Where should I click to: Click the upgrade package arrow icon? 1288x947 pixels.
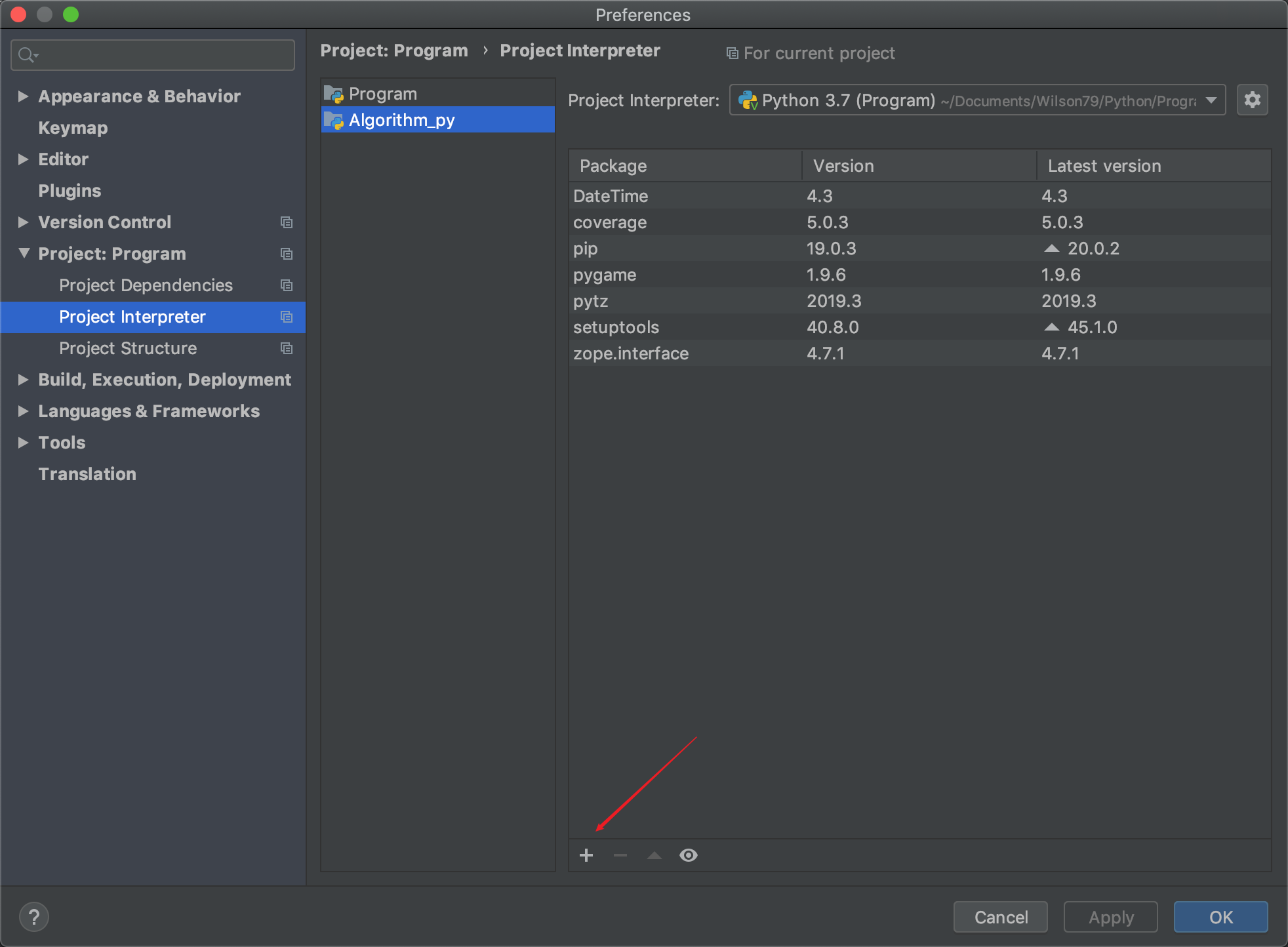pos(654,855)
